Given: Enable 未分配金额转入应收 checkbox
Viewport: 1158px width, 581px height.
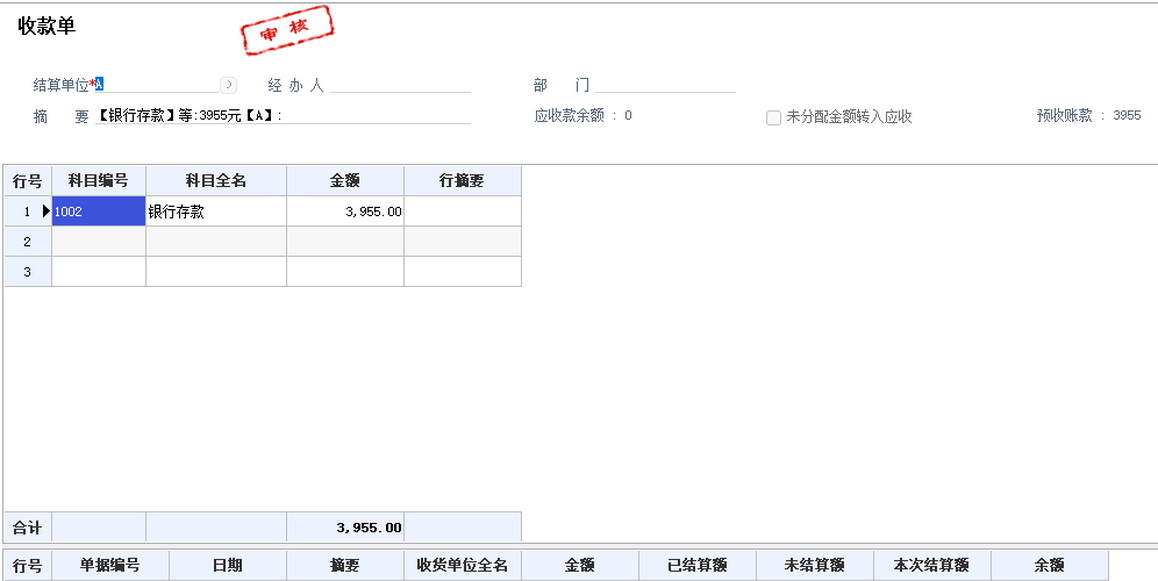Looking at the screenshot, I should tap(773, 118).
